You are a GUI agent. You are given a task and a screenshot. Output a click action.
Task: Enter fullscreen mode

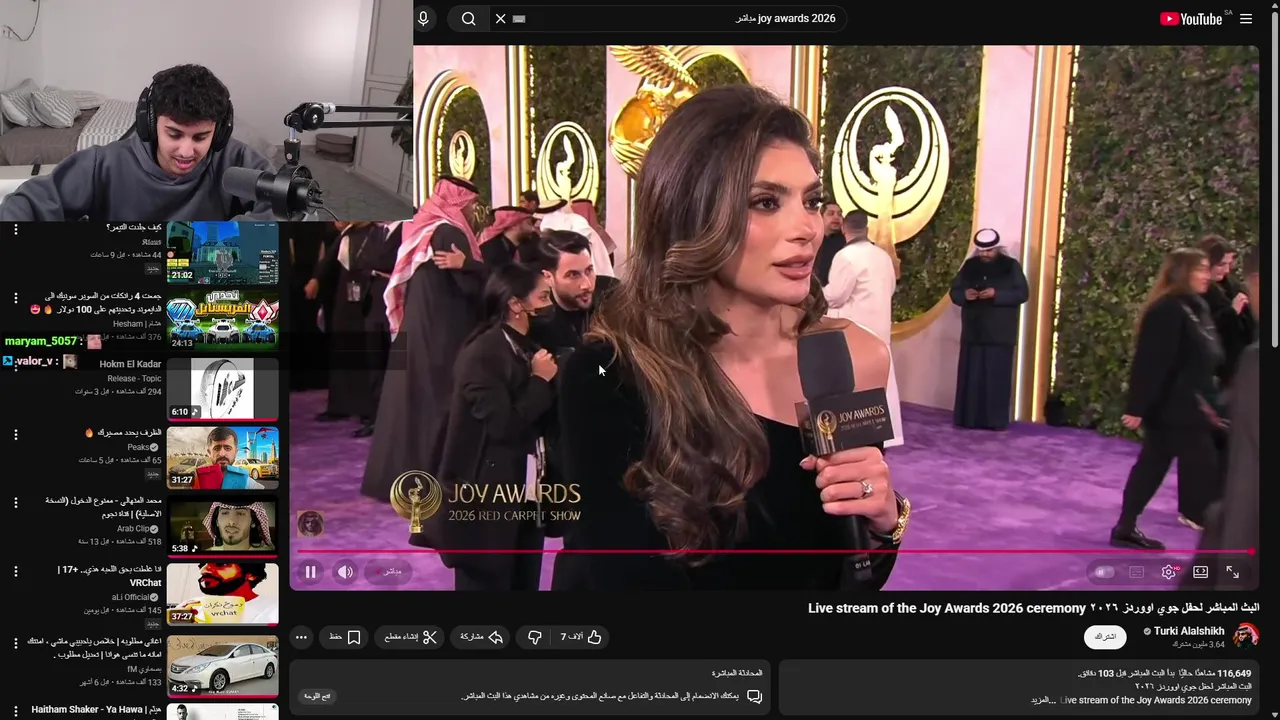pos(1233,572)
